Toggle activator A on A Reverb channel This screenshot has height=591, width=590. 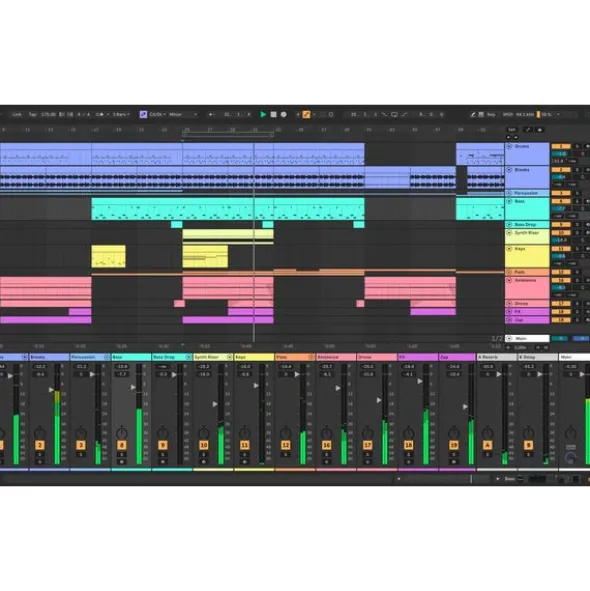487,445
